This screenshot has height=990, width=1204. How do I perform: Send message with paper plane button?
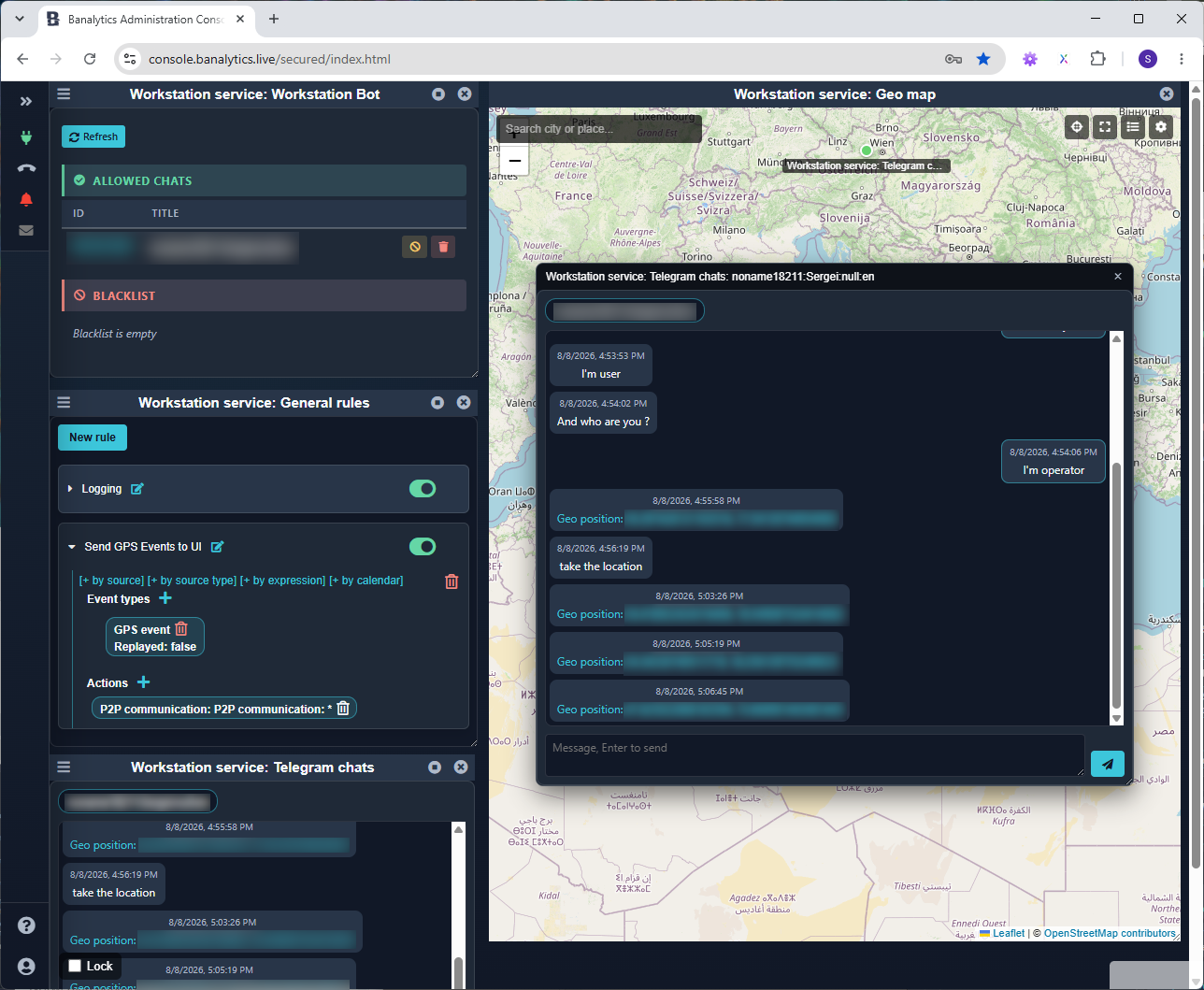[1108, 764]
